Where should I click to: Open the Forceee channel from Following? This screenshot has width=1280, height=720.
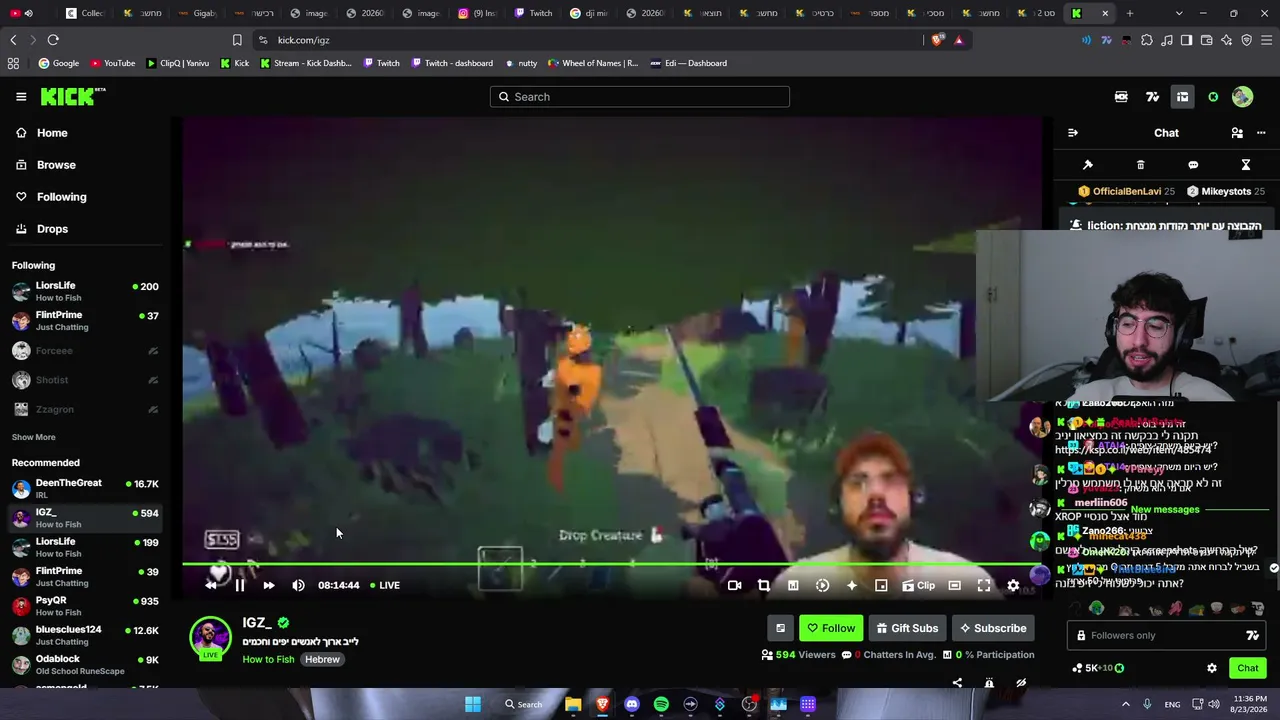coord(85,351)
